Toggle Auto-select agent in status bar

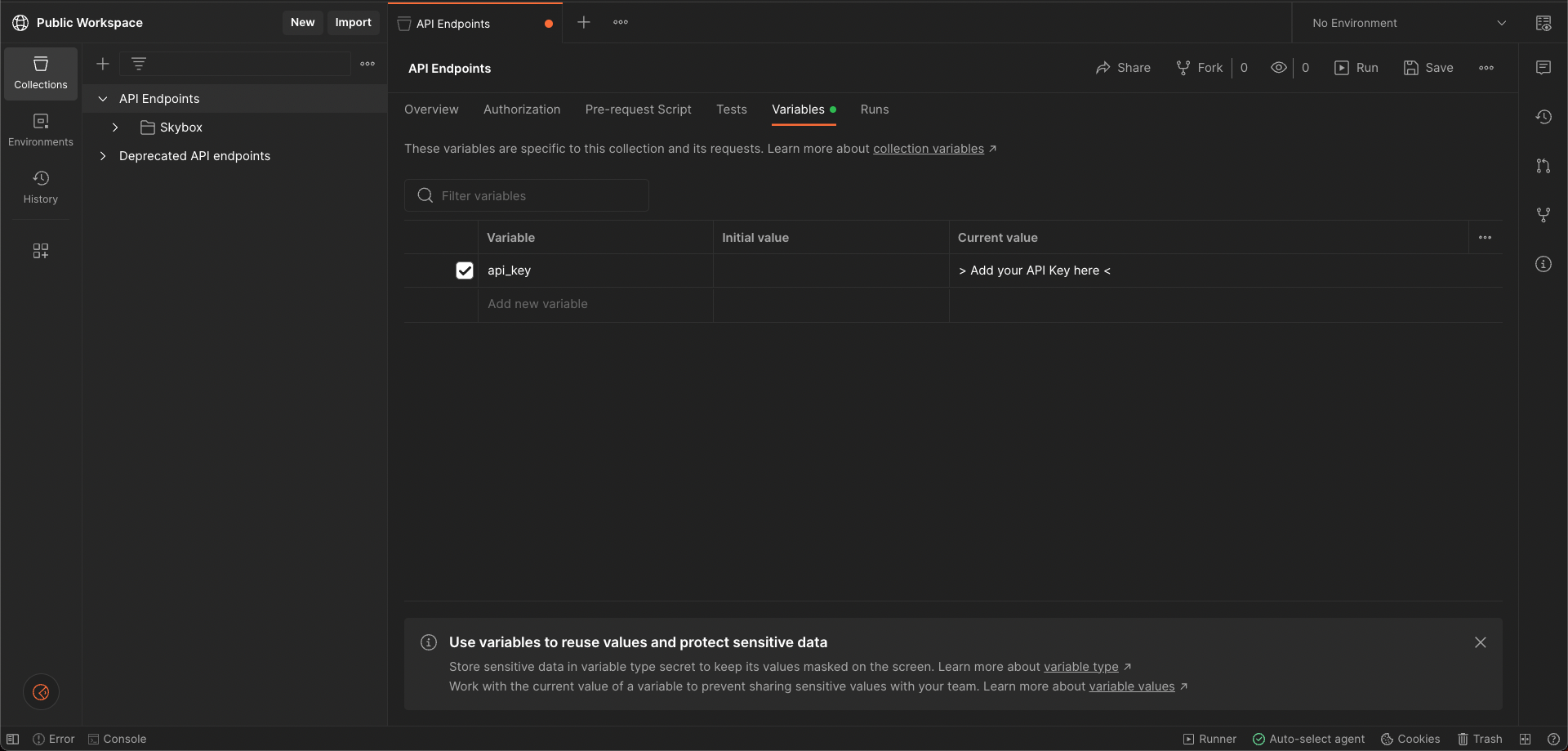point(1309,739)
